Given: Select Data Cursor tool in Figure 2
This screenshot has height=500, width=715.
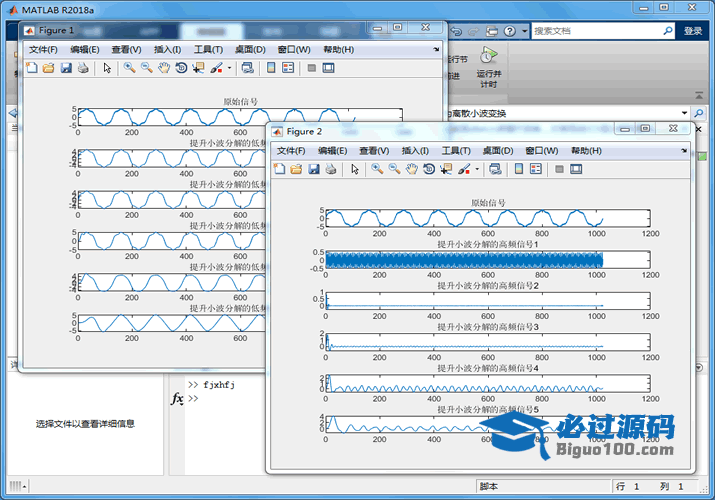Looking at the screenshot, I should point(446,169).
